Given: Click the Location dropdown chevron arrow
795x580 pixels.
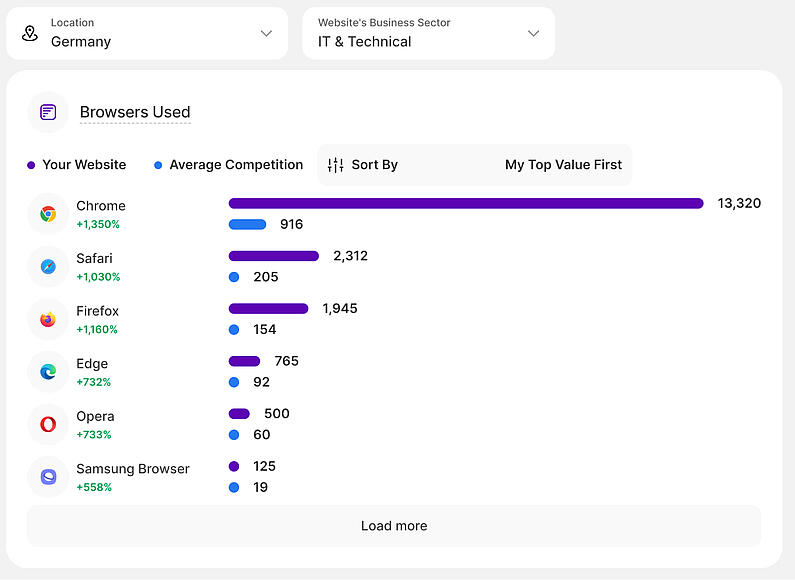Looking at the screenshot, I should tap(266, 33).
